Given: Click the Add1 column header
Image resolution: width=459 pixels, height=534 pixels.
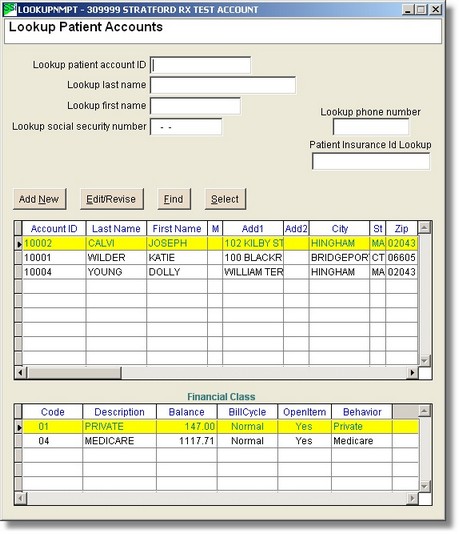Looking at the screenshot, I should 253,229.
